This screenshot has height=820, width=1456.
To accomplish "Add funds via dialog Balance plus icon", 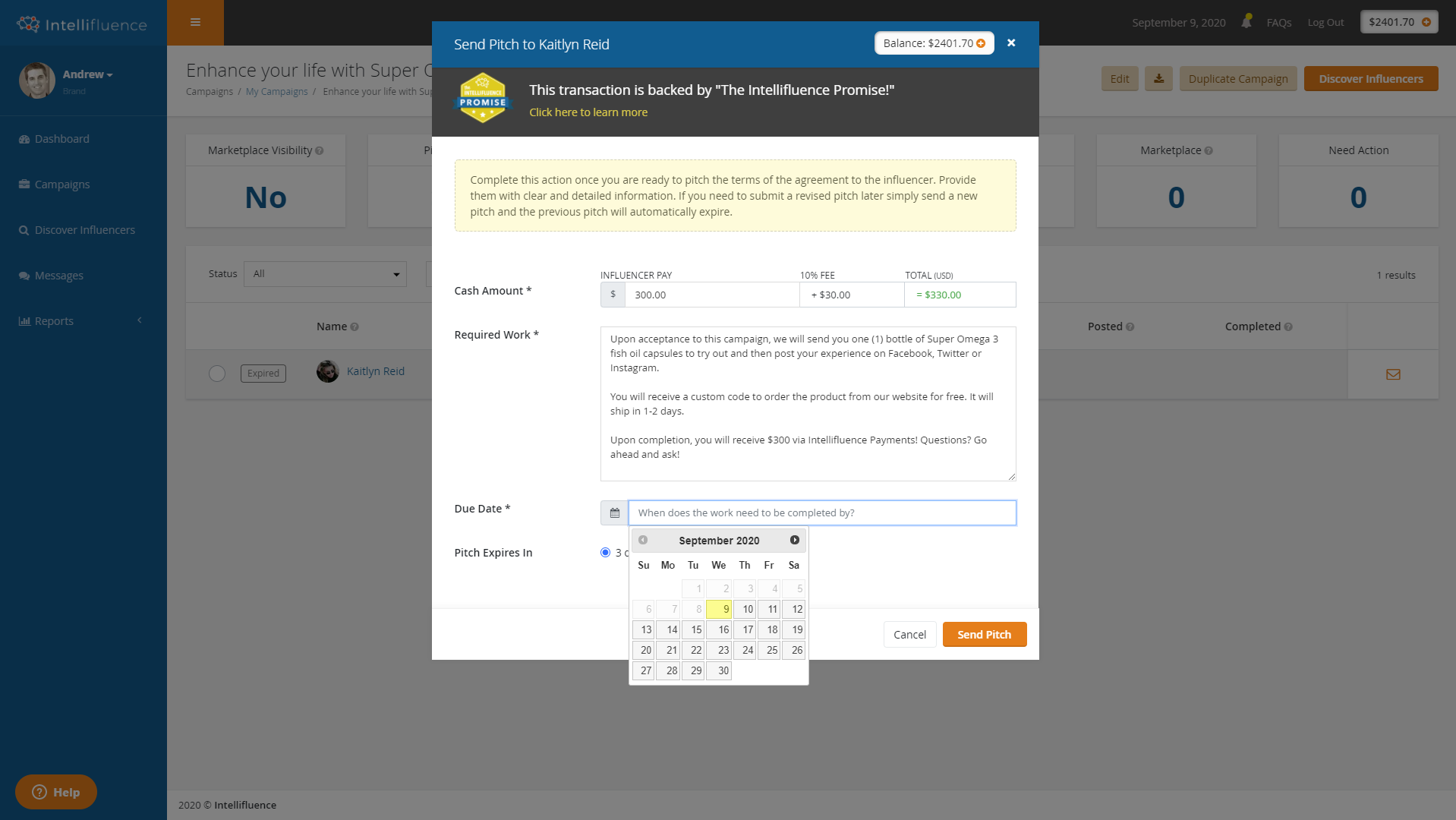I will 981,43.
